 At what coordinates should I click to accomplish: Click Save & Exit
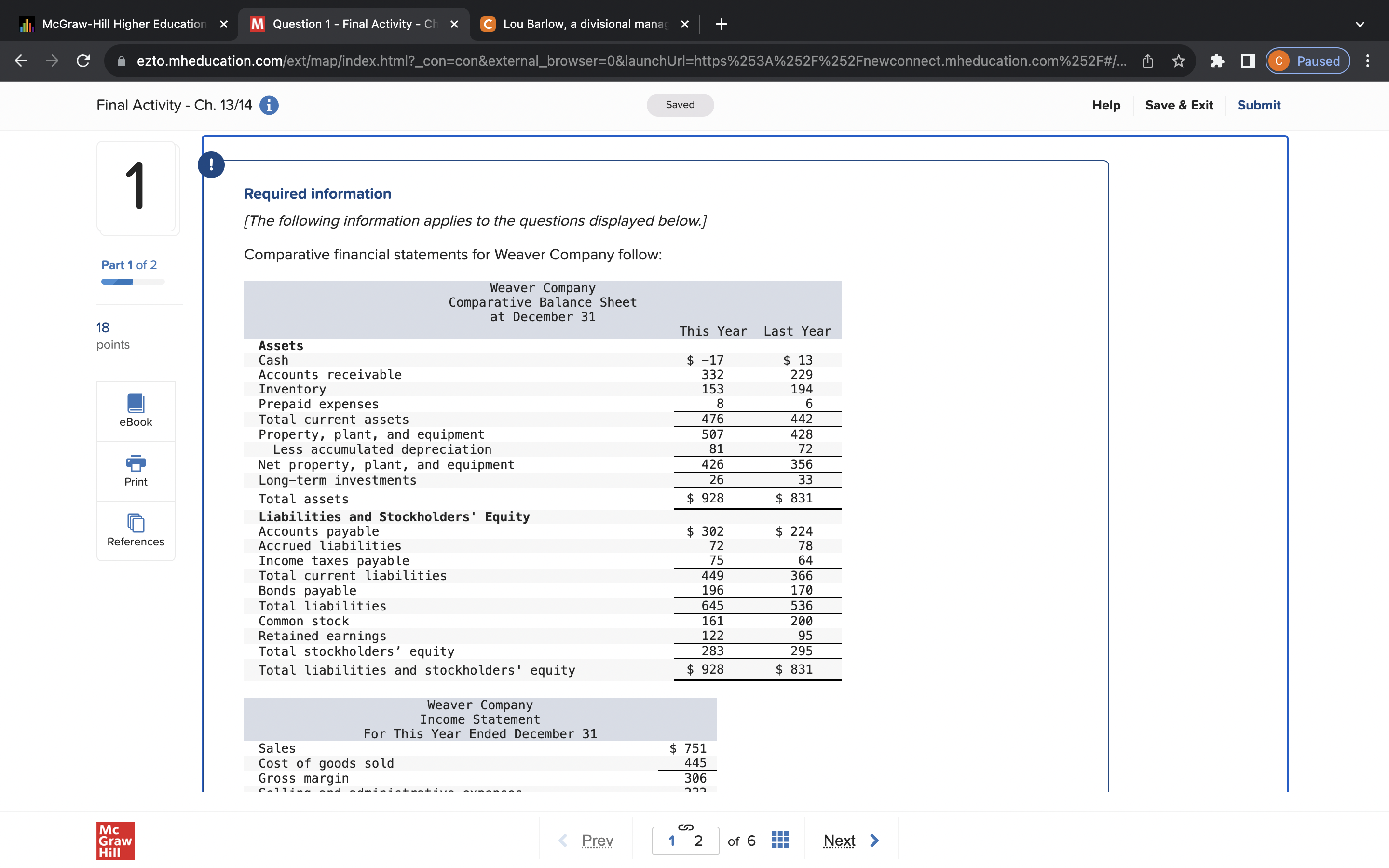tap(1180, 105)
